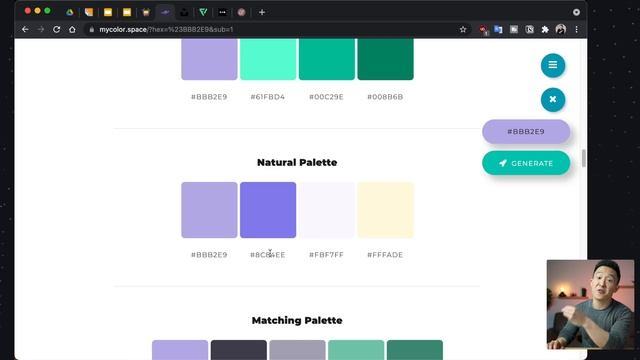Open the Extensions puzzle-piece menu
Viewport: 640px width, 360px height.
coord(545,29)
